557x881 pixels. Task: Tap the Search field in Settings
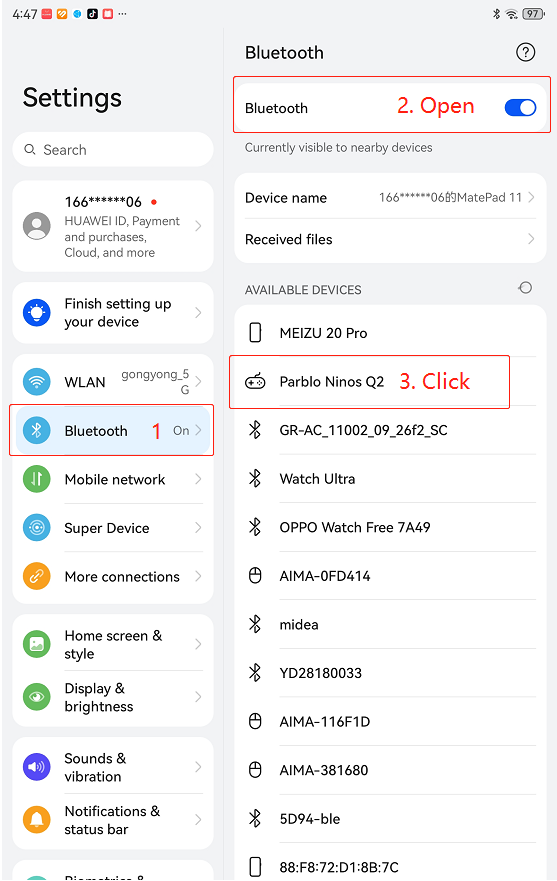click(113, 149)
